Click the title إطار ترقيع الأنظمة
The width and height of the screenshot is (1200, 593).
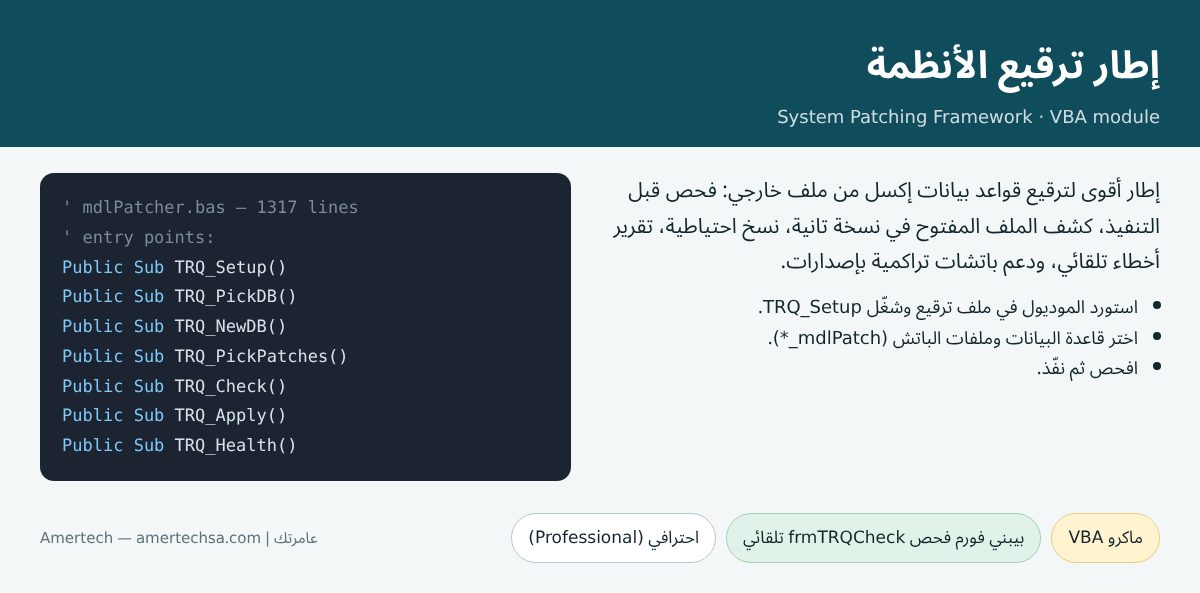pyautogui.click(x=1013, y=66)
